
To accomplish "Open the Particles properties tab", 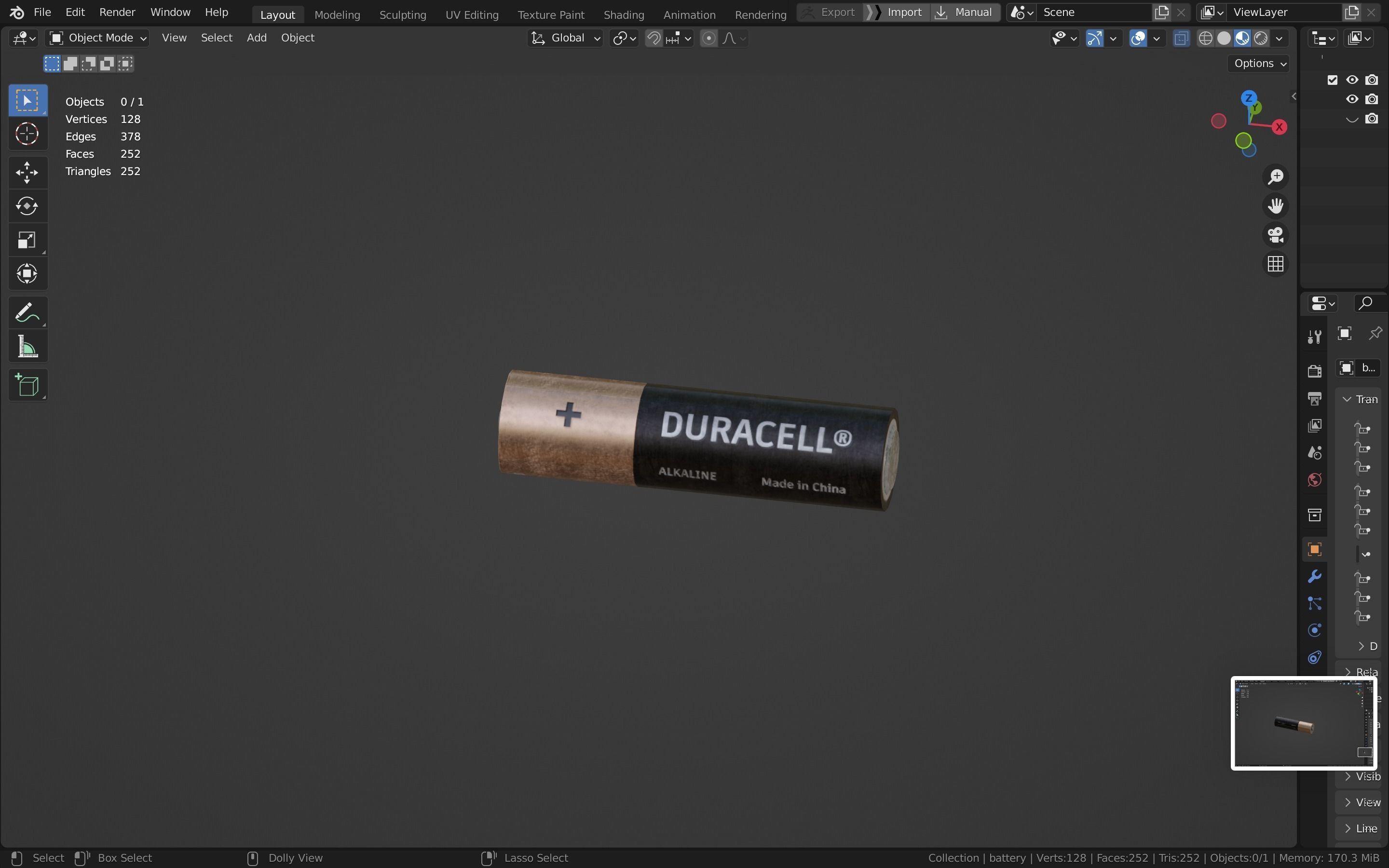I will (x=1314, y=603).
